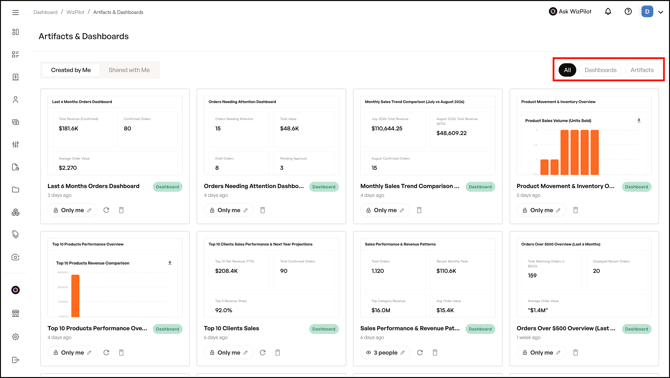Viewport: 670px width, 378px height.
Task: Change sharing for Orders Needing Attention Dashboard
Action: coord(229,210)
